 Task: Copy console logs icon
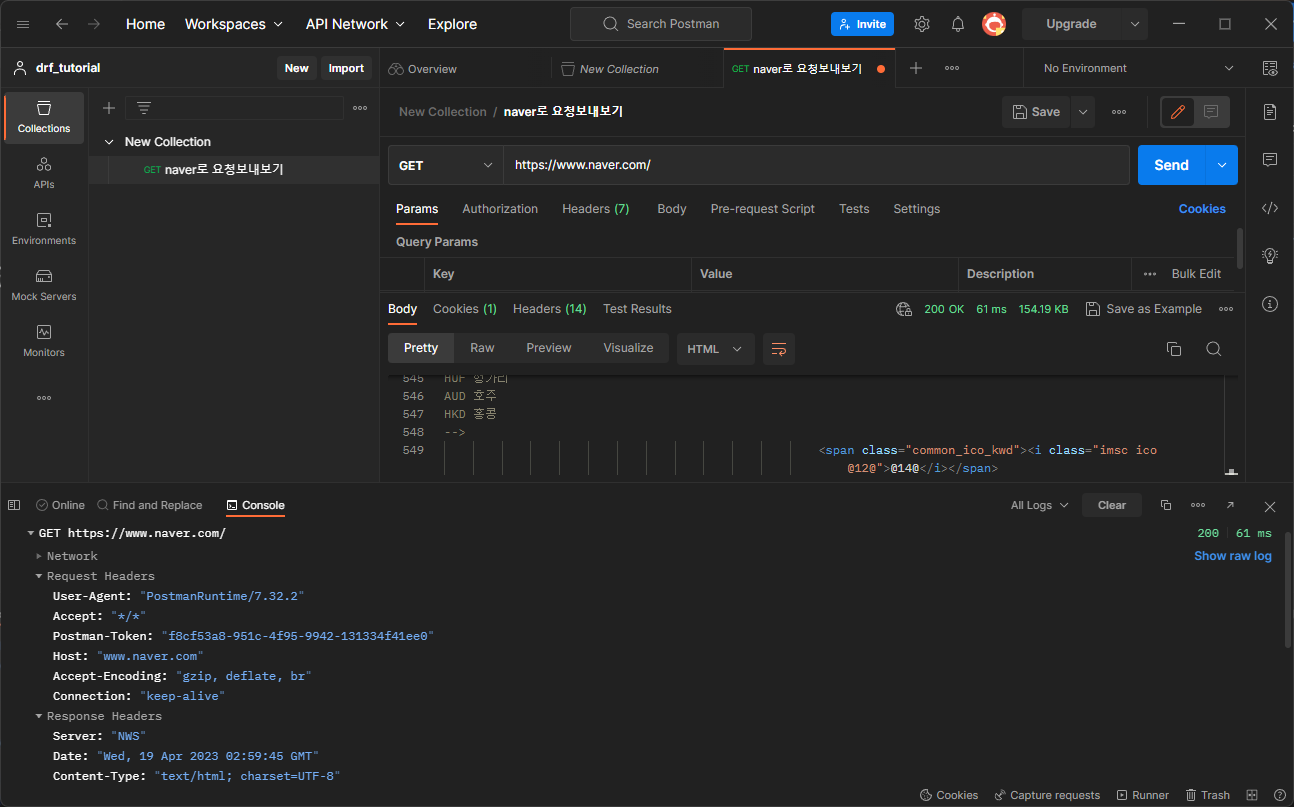[x=1166, y=505]
